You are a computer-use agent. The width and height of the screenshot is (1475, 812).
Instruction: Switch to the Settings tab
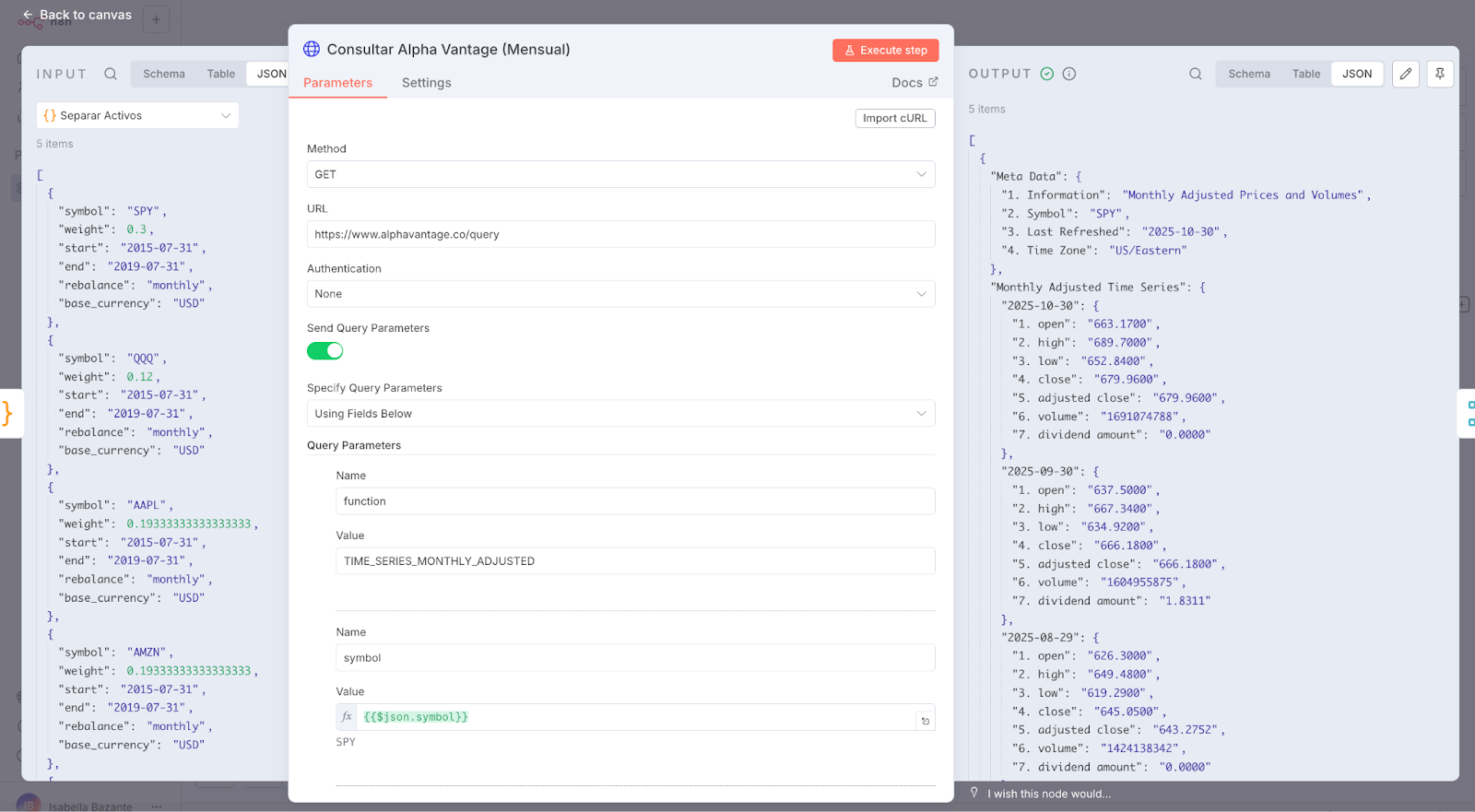point(426,83)
